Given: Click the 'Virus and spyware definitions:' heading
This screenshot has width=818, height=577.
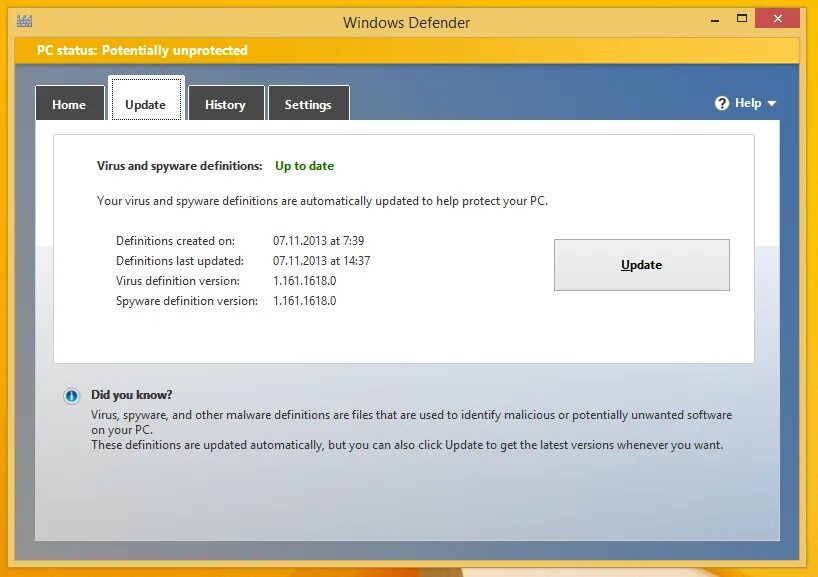Looking at the screenshot, I should click(179, 166).
